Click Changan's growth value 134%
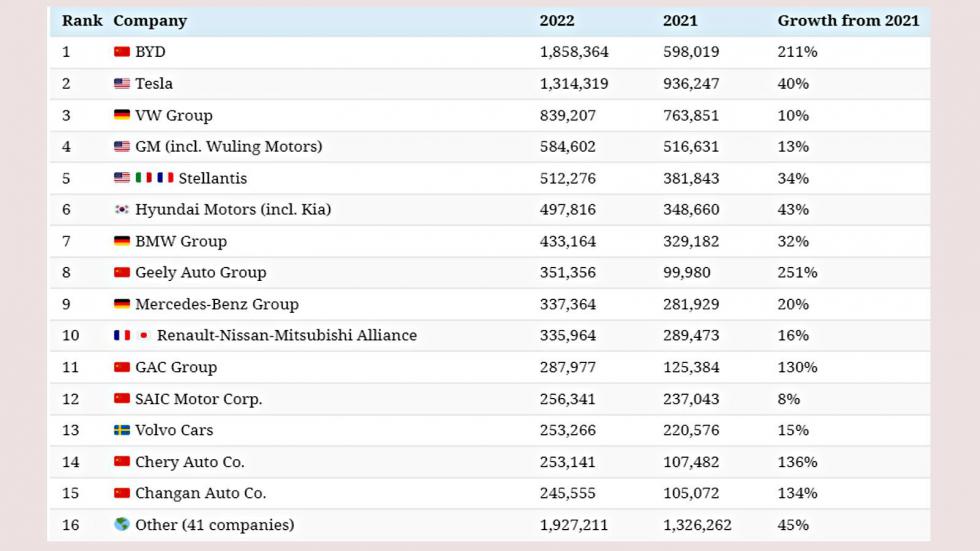 [797, 493]
